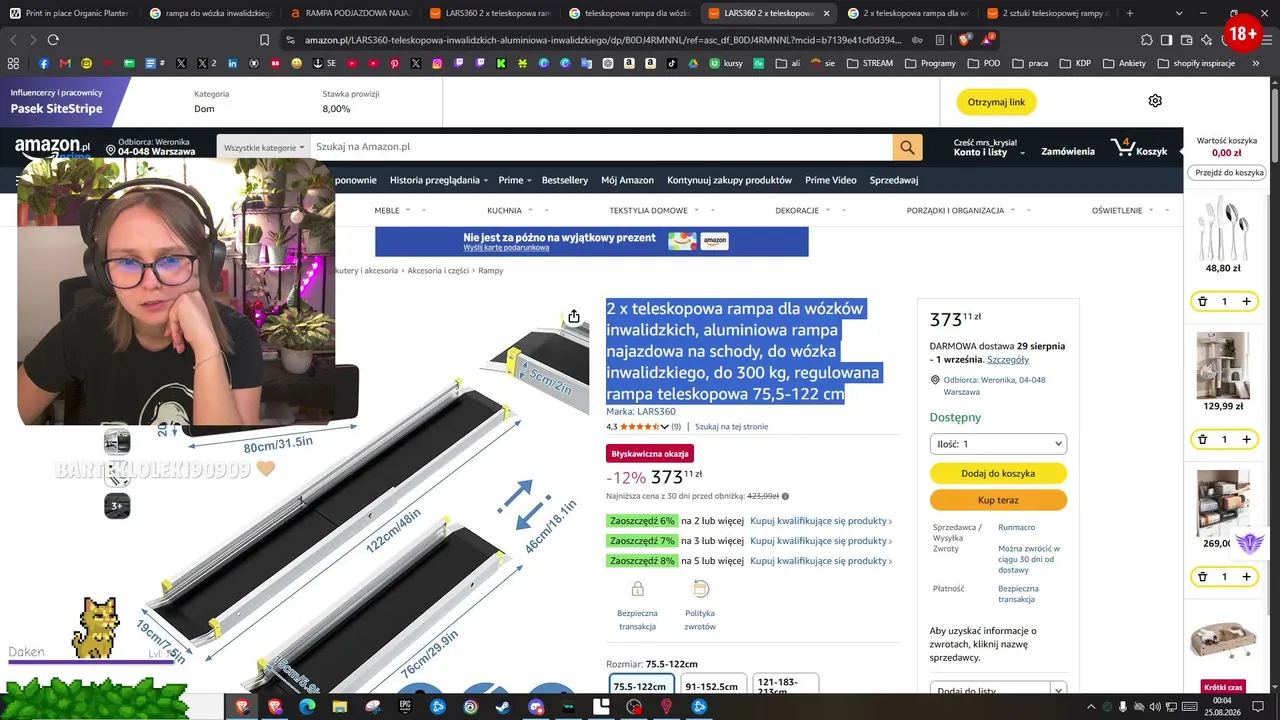The image size is (1280, 720).
Task: Click the Zamówienia orders link
Action: click(x=1068, y=152)
